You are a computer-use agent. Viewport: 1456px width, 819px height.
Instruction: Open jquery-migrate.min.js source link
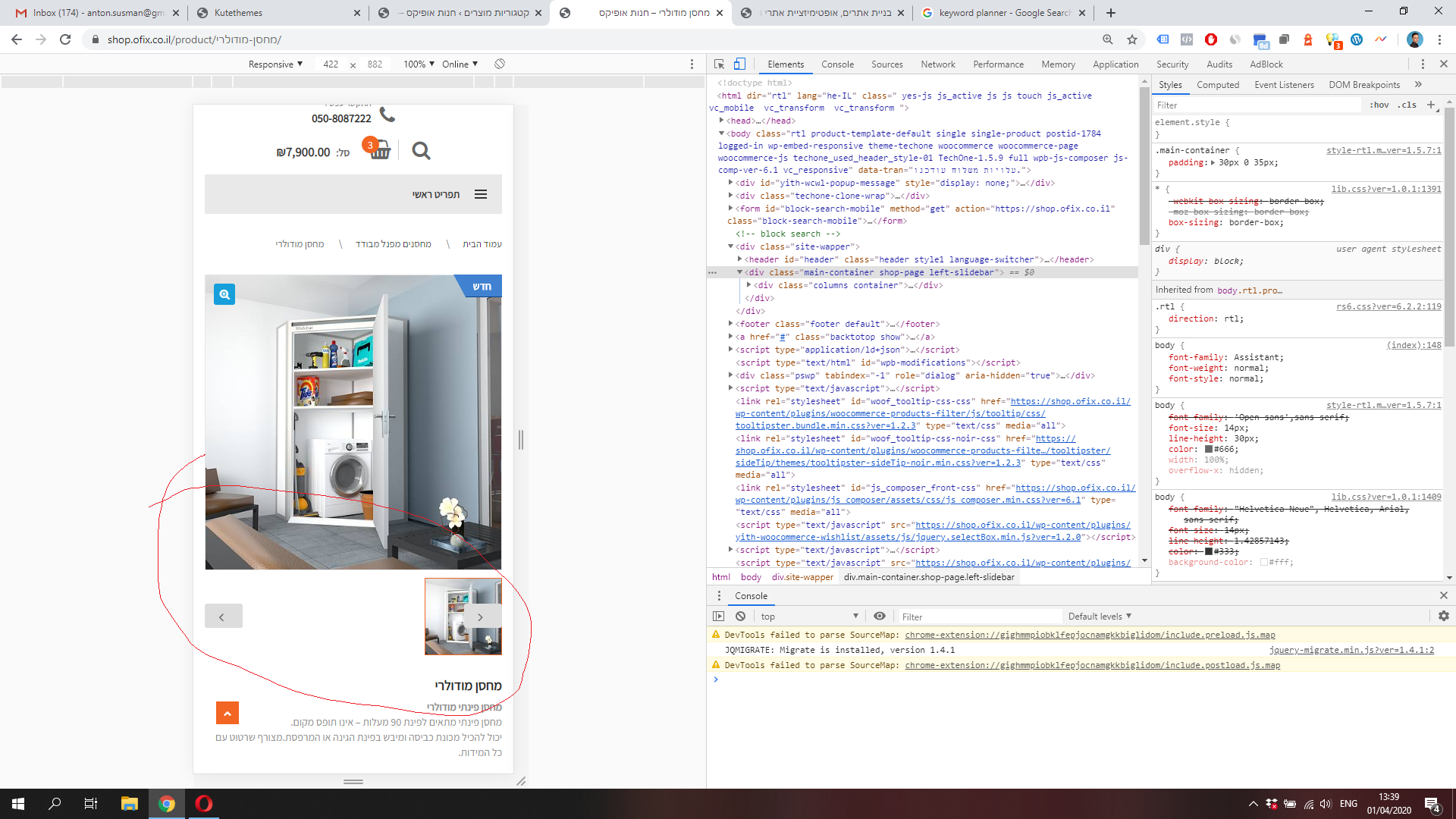click(x=1351, y=650)
